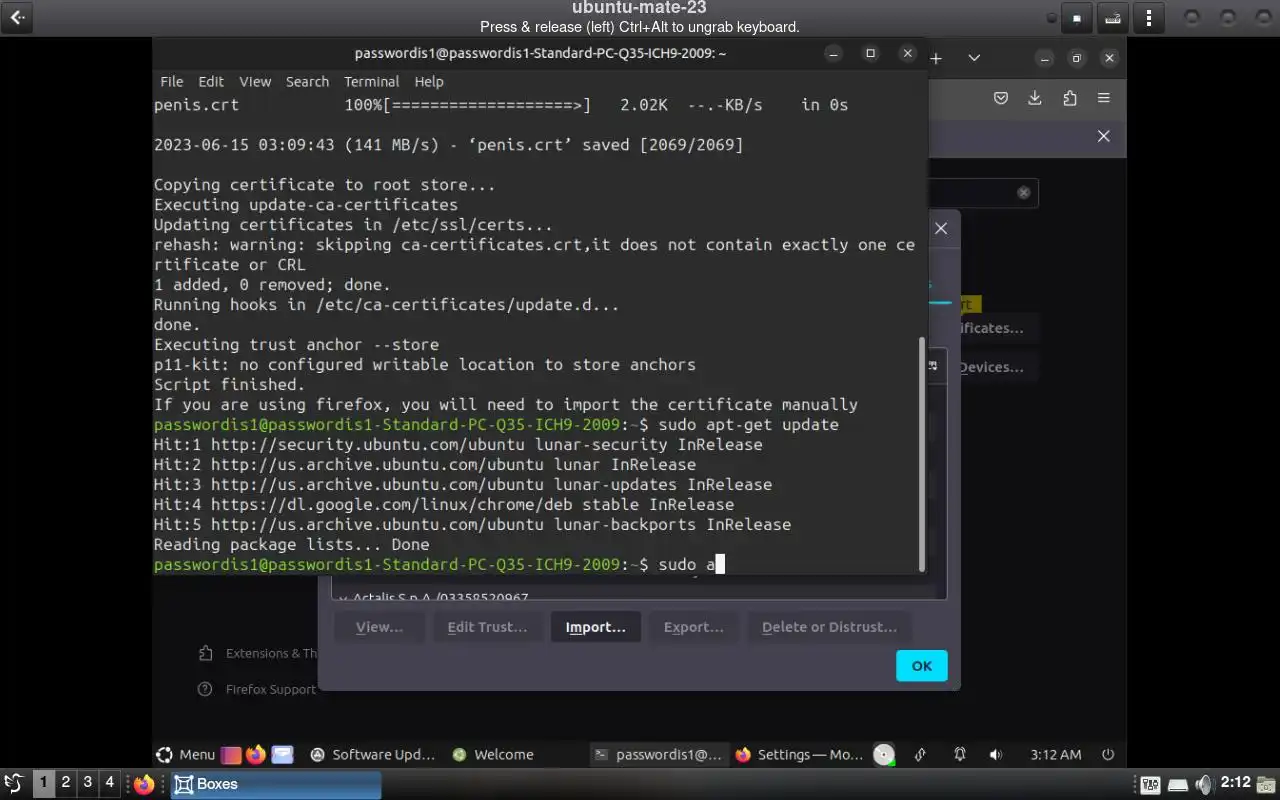Go back using Boxes back arrow

click(18, 17)
